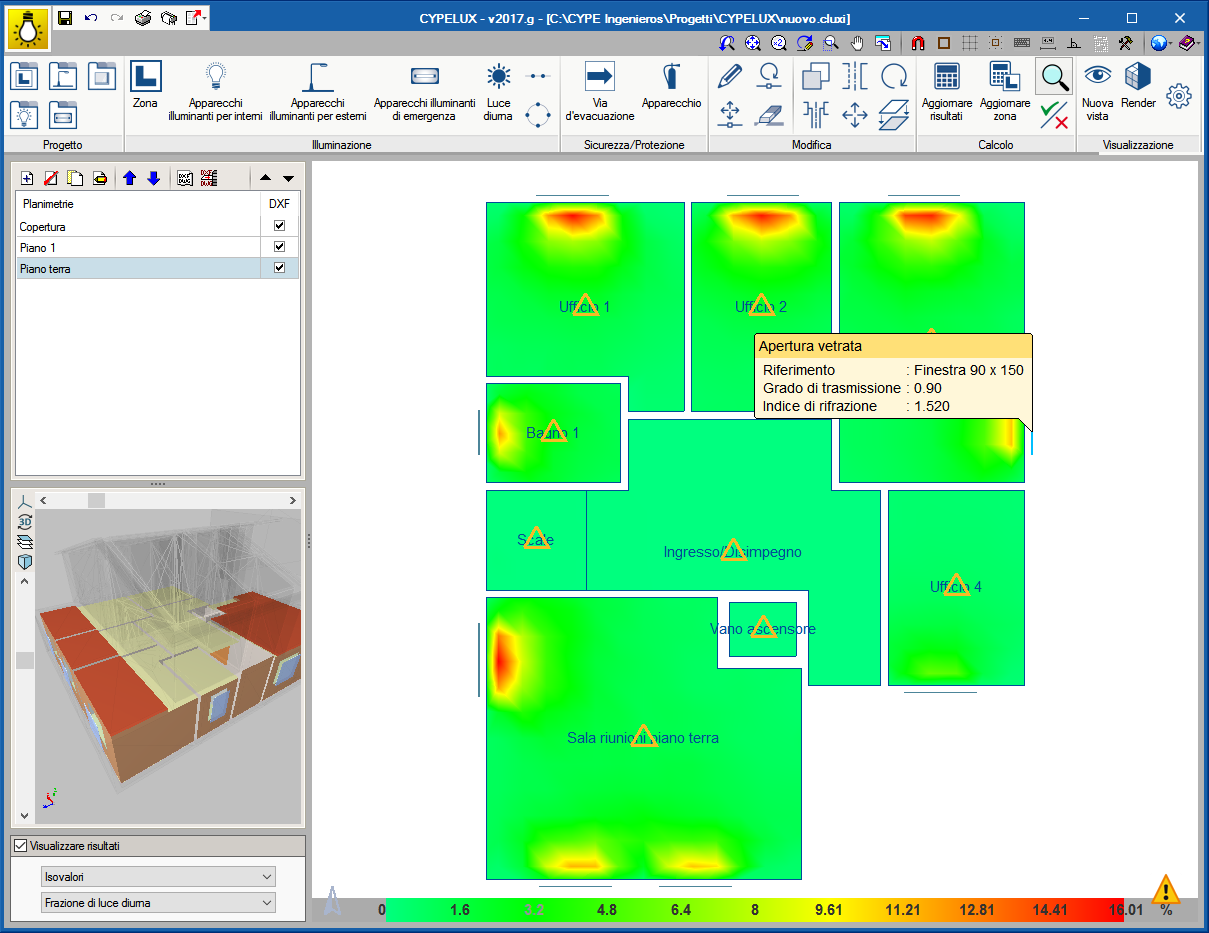Screen dimensions: 1209x933
Task: Click the Bagno 1 room label
Action: click(553, 433)
